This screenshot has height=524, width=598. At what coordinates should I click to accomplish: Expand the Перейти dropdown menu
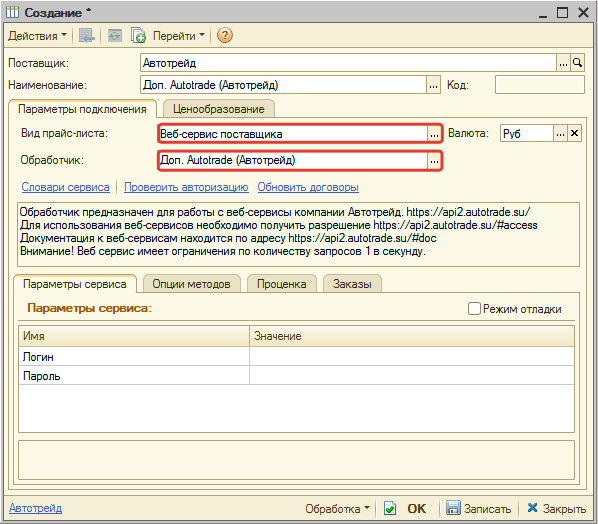coord(178,35)
